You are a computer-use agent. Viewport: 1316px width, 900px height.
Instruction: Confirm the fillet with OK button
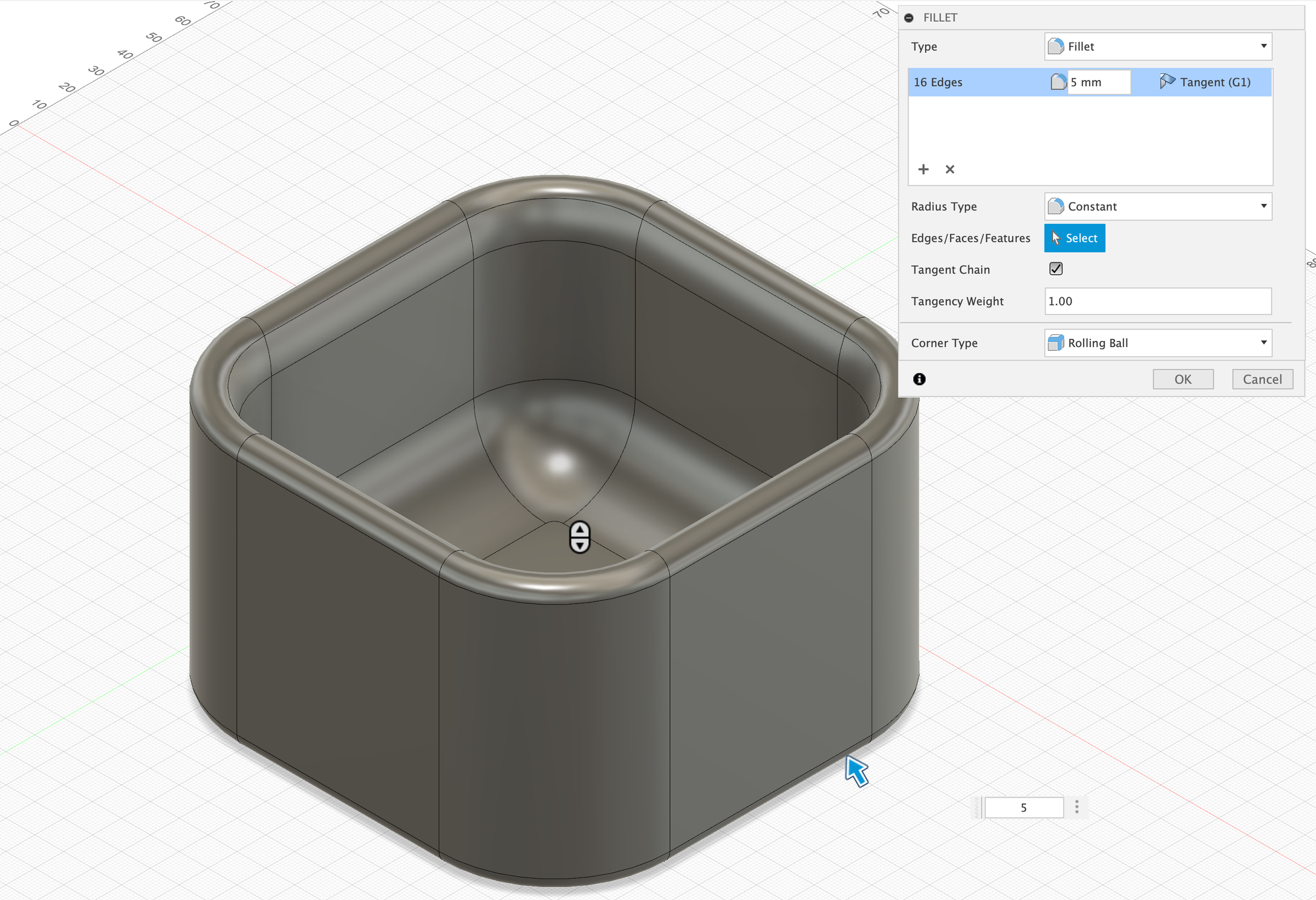click(1183, 379)
